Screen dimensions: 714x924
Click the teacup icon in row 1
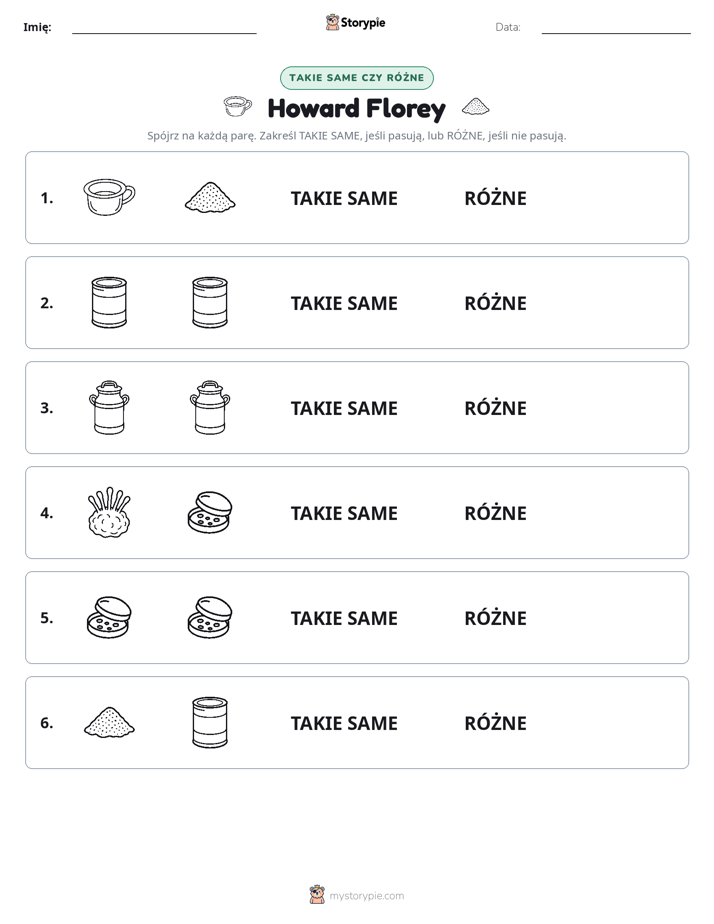point(109,197)
